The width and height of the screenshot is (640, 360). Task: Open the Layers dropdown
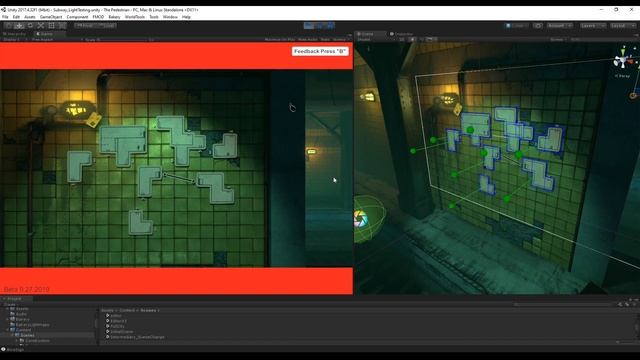coord(593,26)
